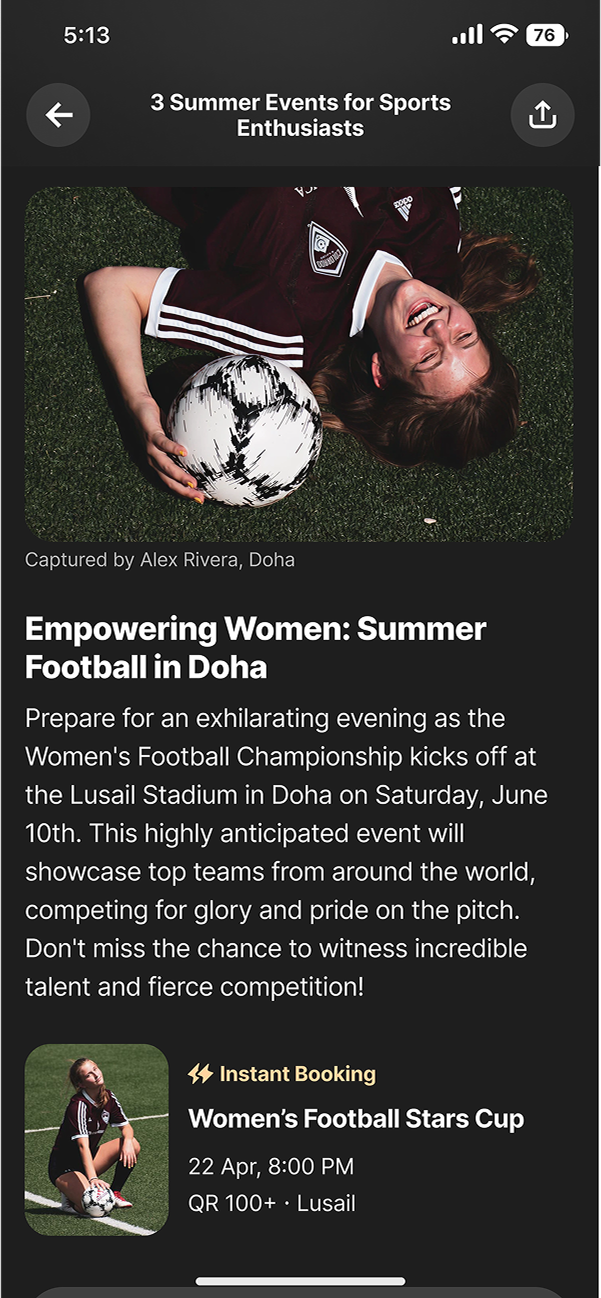Open the kneeling player event thumbnail
The width and height of the screenshot is (601, 1298).
tap(97, 1139)
